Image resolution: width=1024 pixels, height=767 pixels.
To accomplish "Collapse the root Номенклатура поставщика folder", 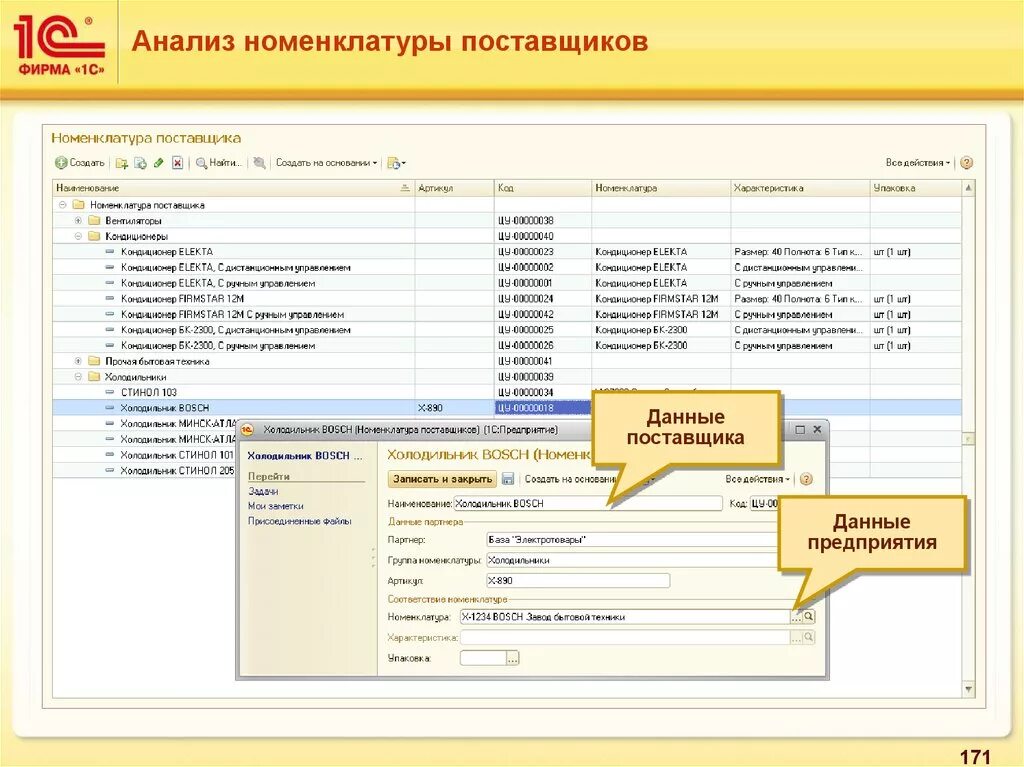I will point(63,205).
